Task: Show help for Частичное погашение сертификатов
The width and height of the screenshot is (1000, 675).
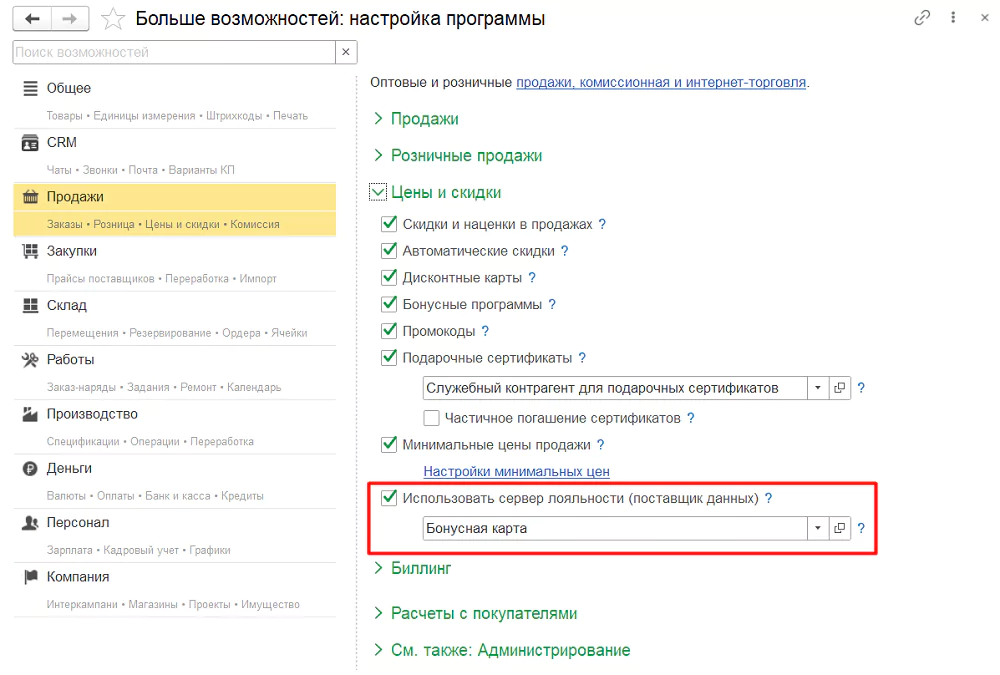Action: coord(690,418)
